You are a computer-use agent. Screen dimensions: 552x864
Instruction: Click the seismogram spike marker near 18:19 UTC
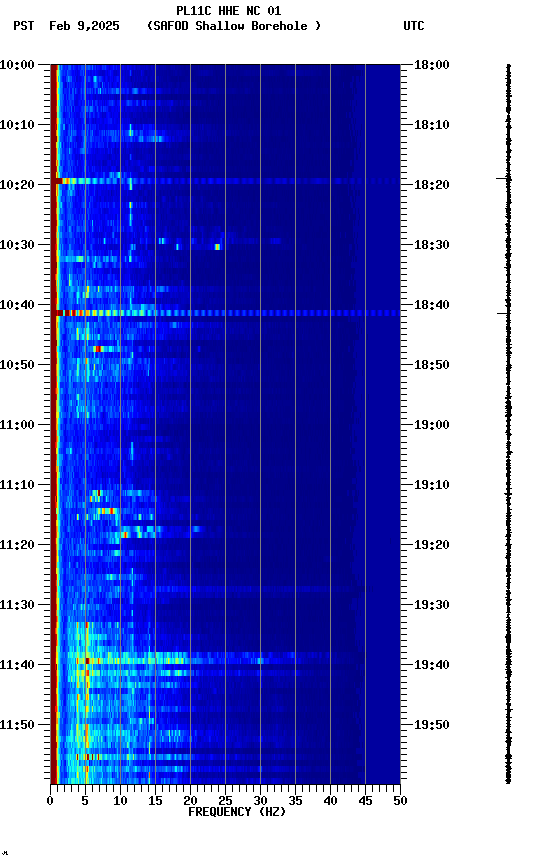[502, 179]
